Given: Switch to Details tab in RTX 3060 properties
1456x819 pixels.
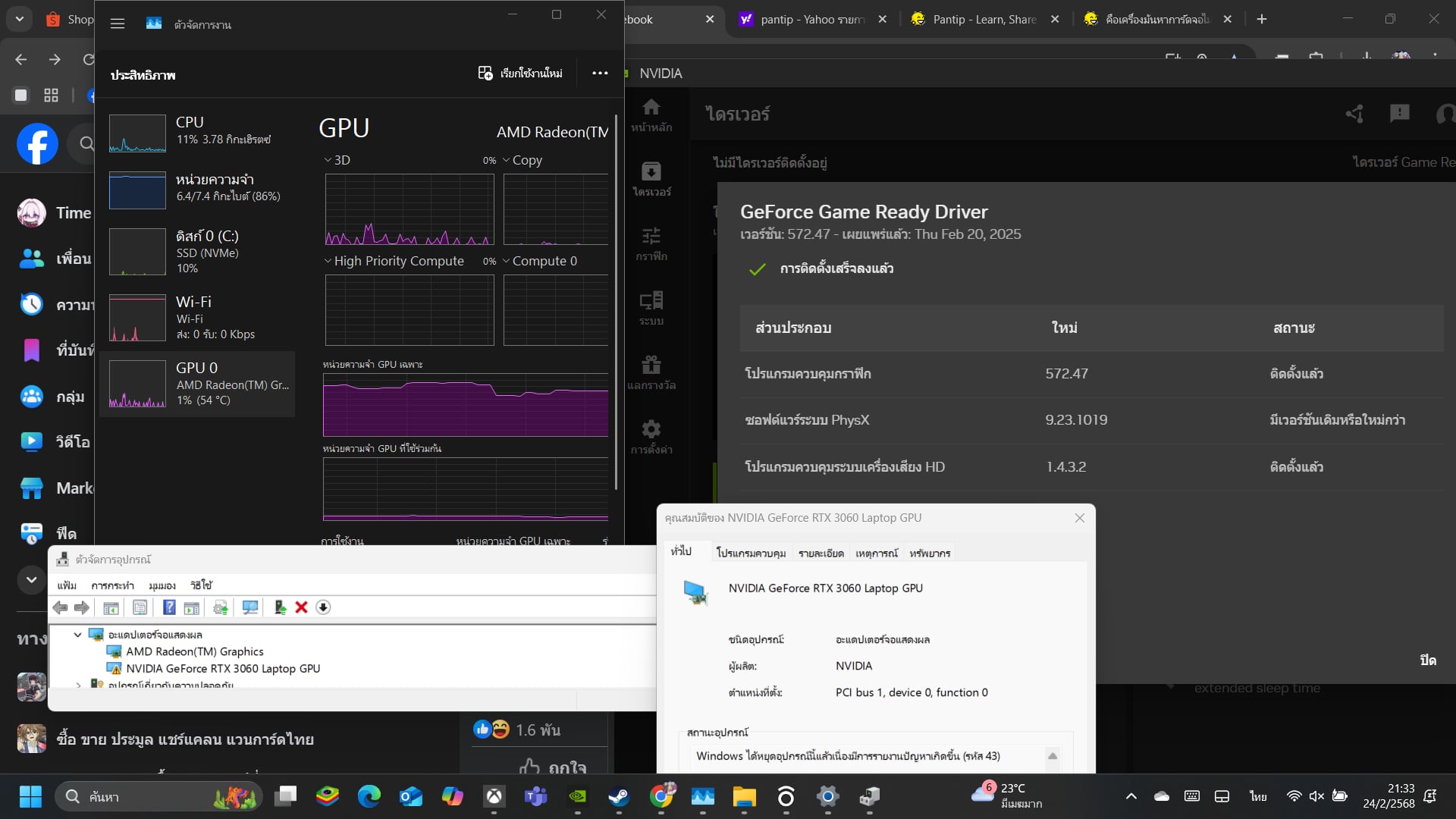Looking at the screenshot, I should point(821,554).
